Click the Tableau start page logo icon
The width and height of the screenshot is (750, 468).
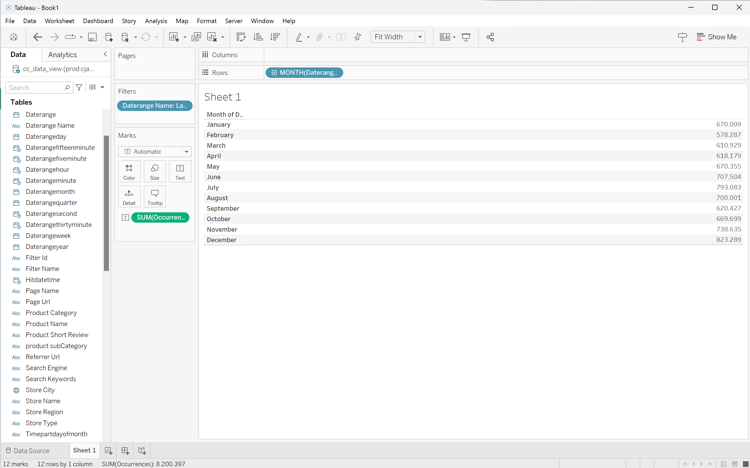[x=13, y=37]
